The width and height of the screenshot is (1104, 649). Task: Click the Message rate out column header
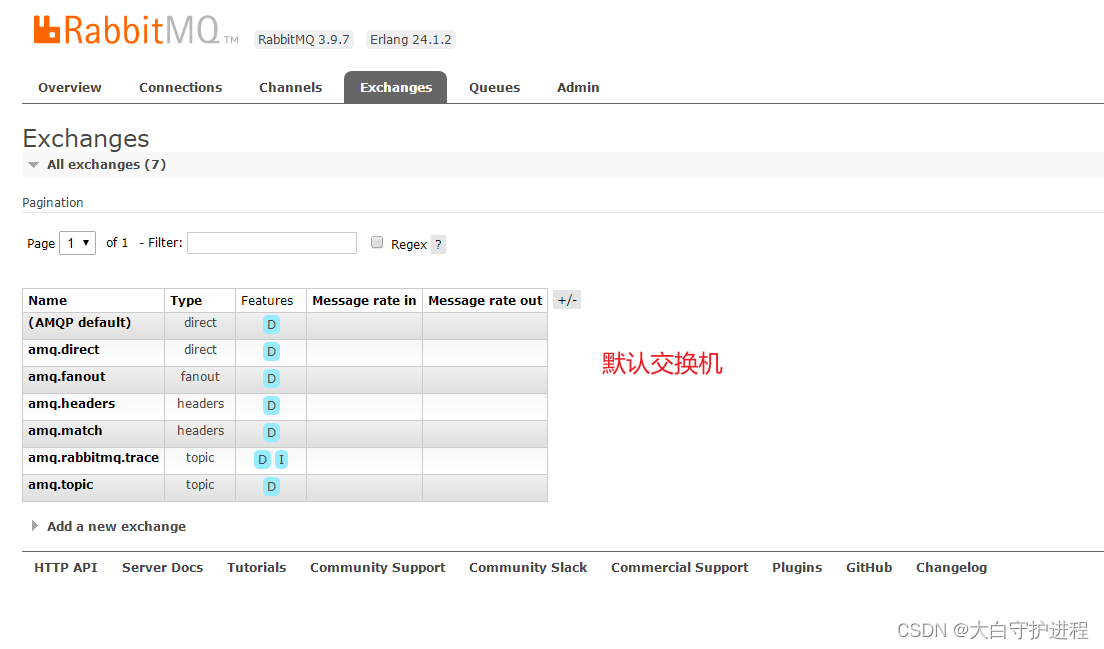click(x=485, y=301)
